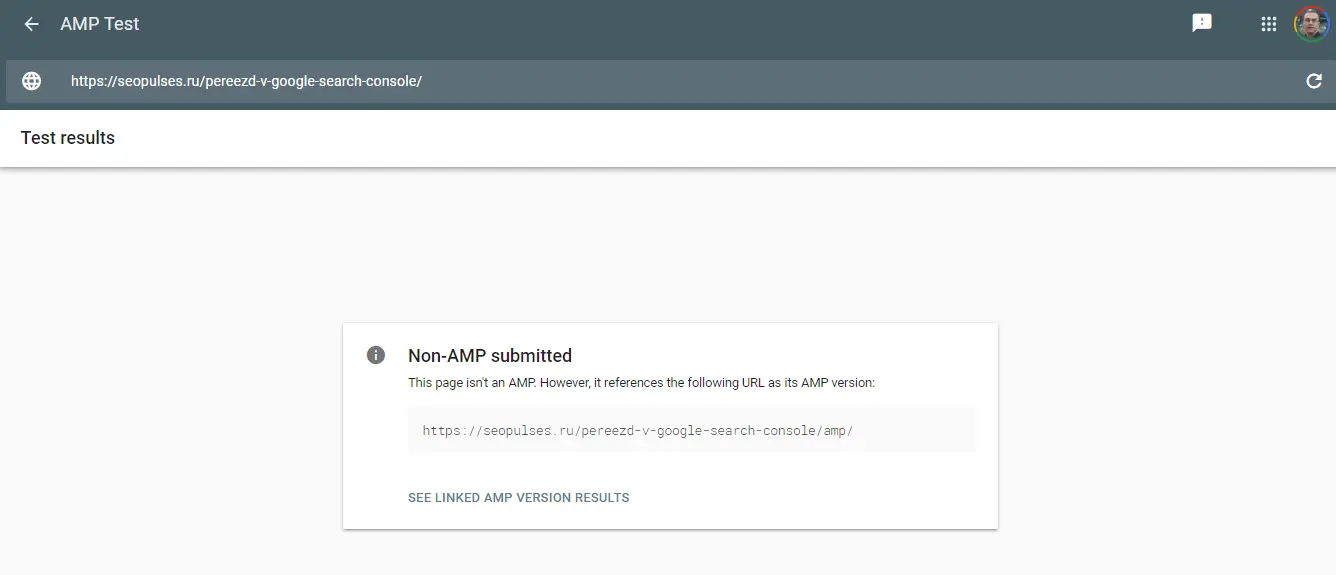Click the info icon in the result card
The width and height of the screenshot is (1336, 575).
pos(376,355)
